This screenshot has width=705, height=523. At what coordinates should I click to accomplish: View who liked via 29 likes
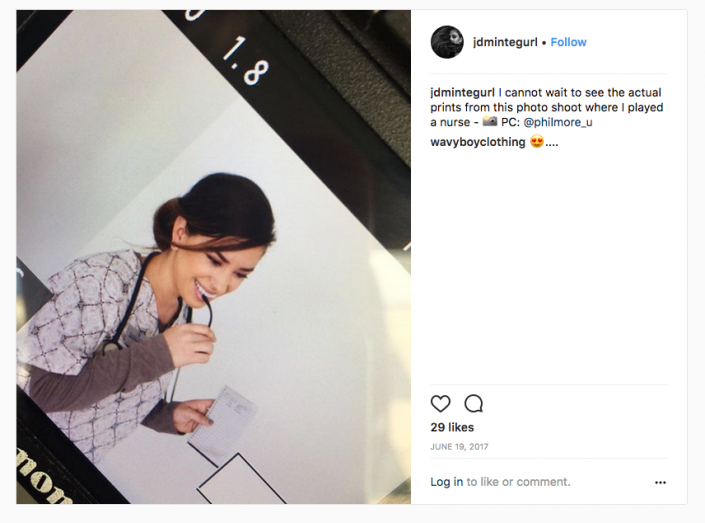pyautogui.click(x=452, y=428)
